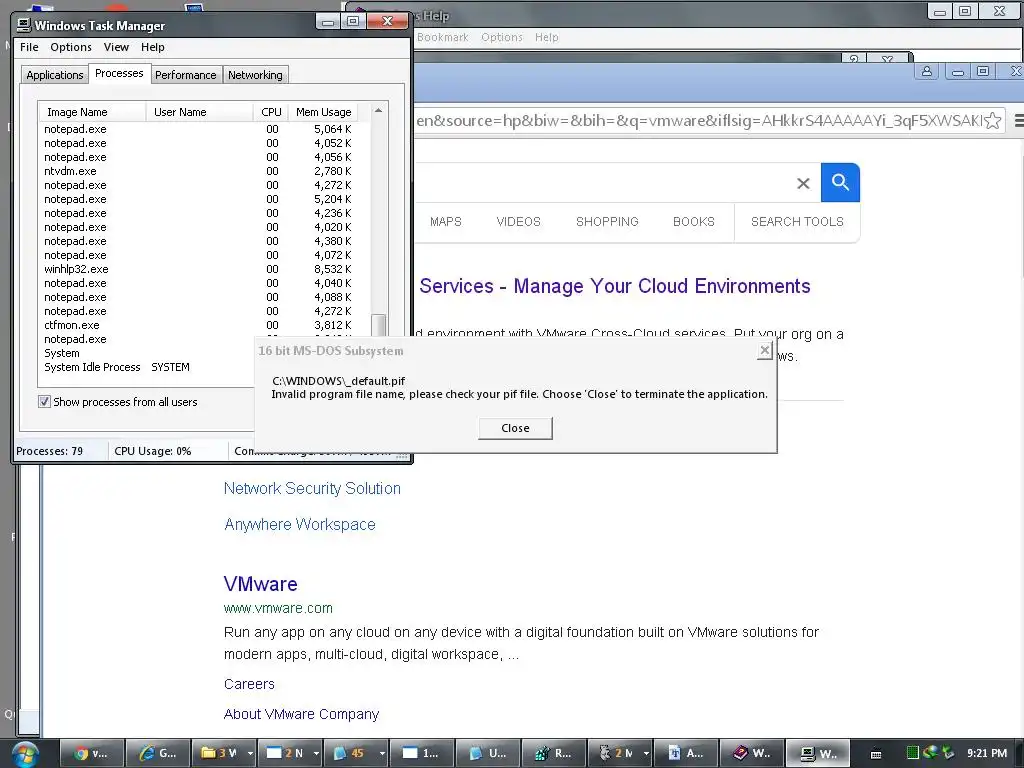
Task: Select the winhlp32.exe process row
Action: click(x=204, y=269)
